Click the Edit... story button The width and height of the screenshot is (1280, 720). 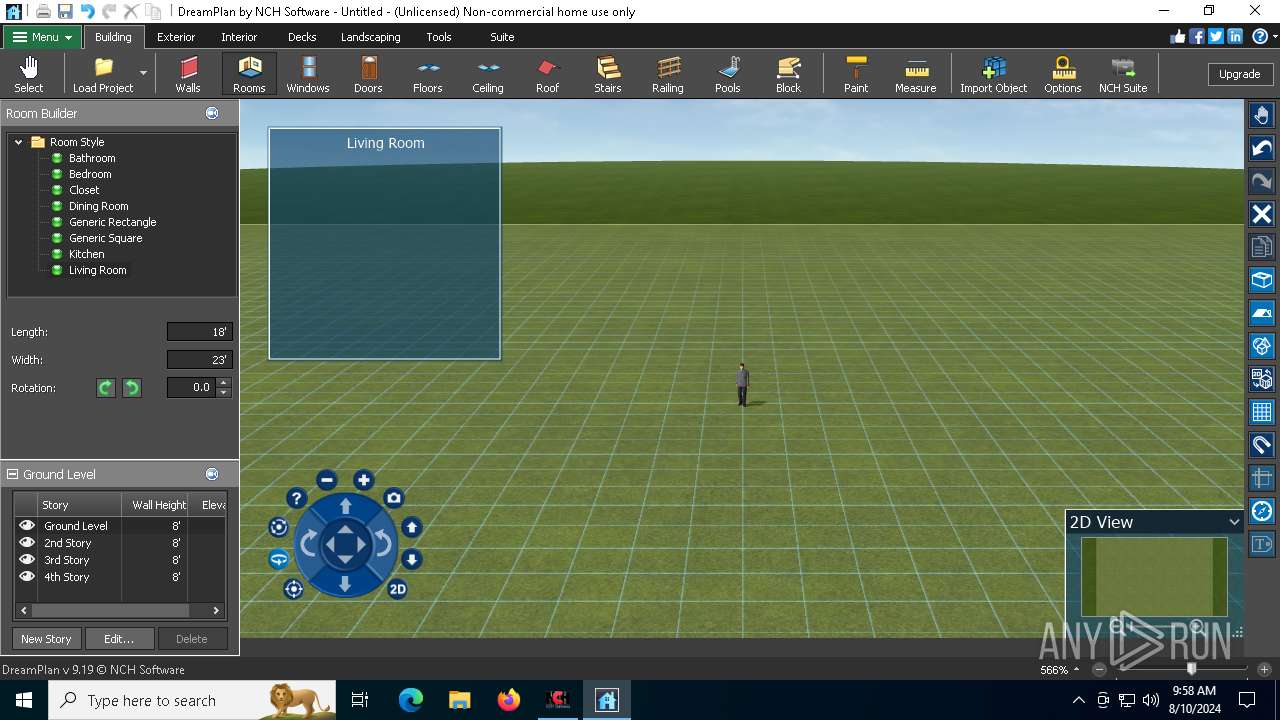tap(119, 639)
